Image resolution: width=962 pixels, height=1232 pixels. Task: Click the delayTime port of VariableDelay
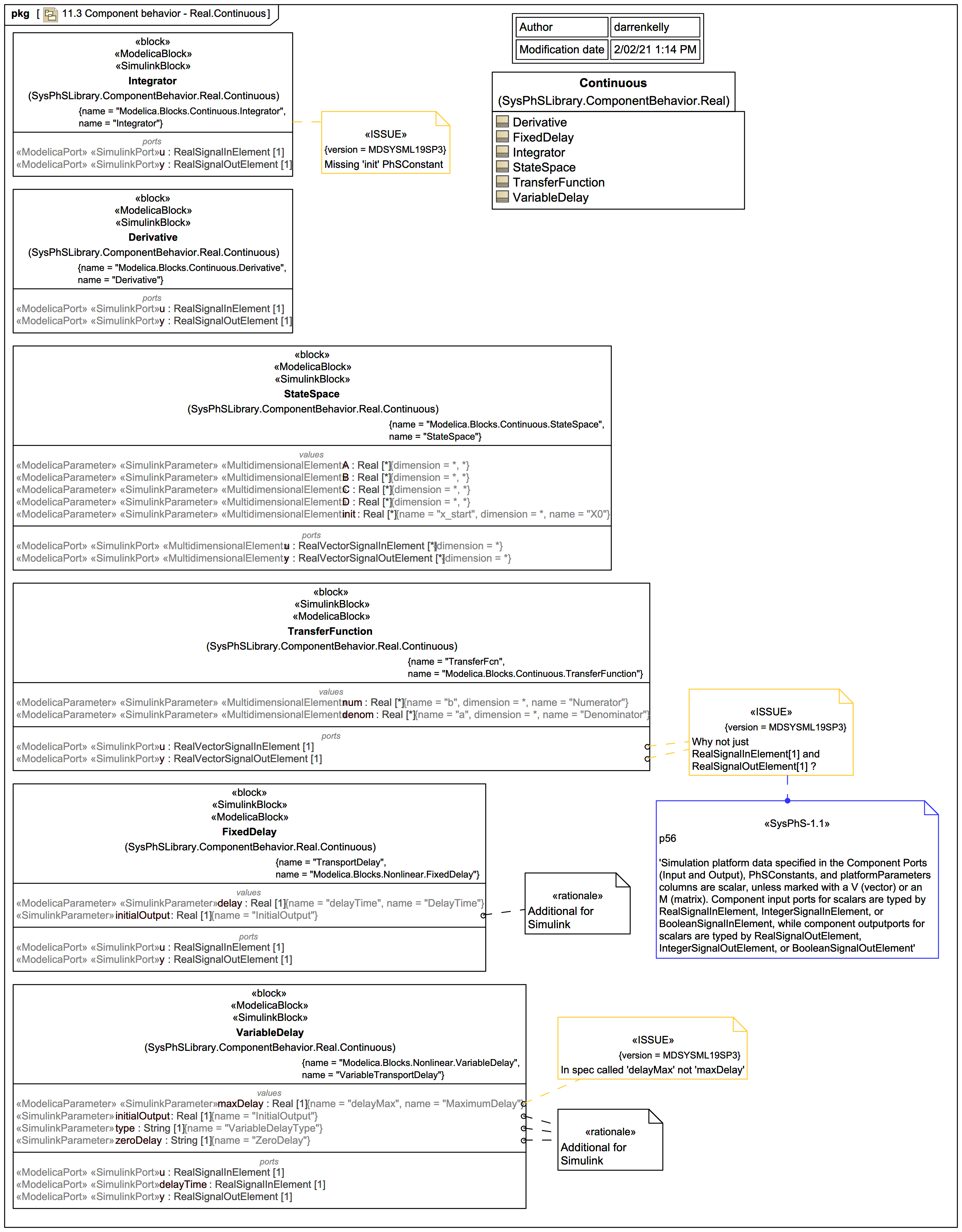(183, 1184)
